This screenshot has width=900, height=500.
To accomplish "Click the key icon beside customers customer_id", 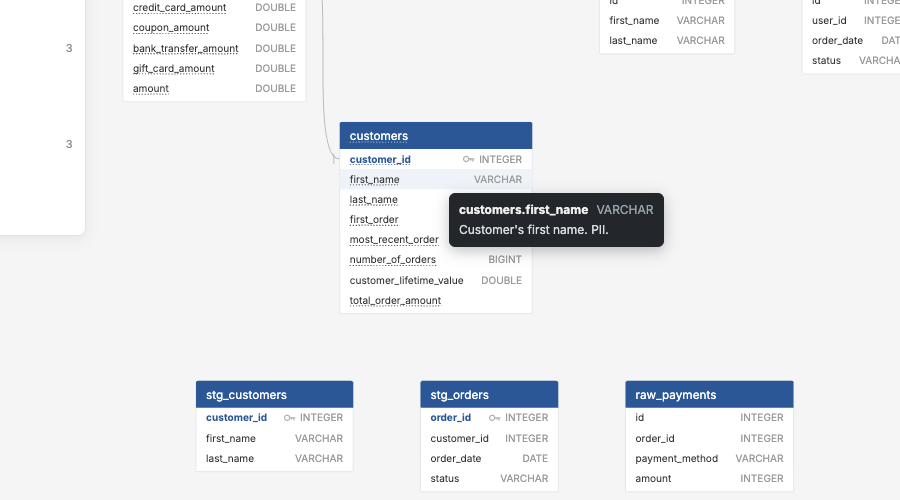I will pyautogui.click(x=468, y=160).
